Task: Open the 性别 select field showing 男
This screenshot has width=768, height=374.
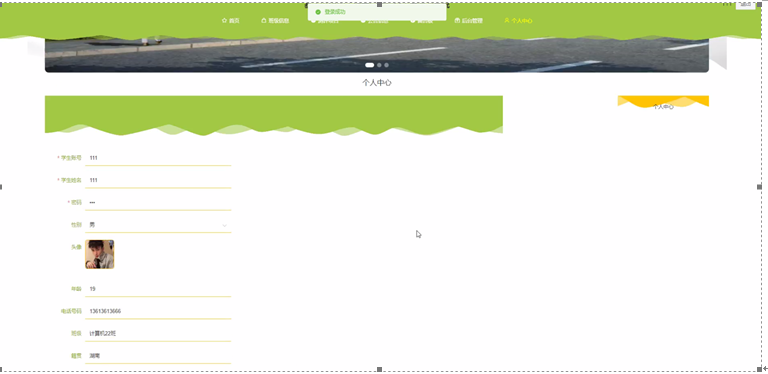Action: (158, 225)
